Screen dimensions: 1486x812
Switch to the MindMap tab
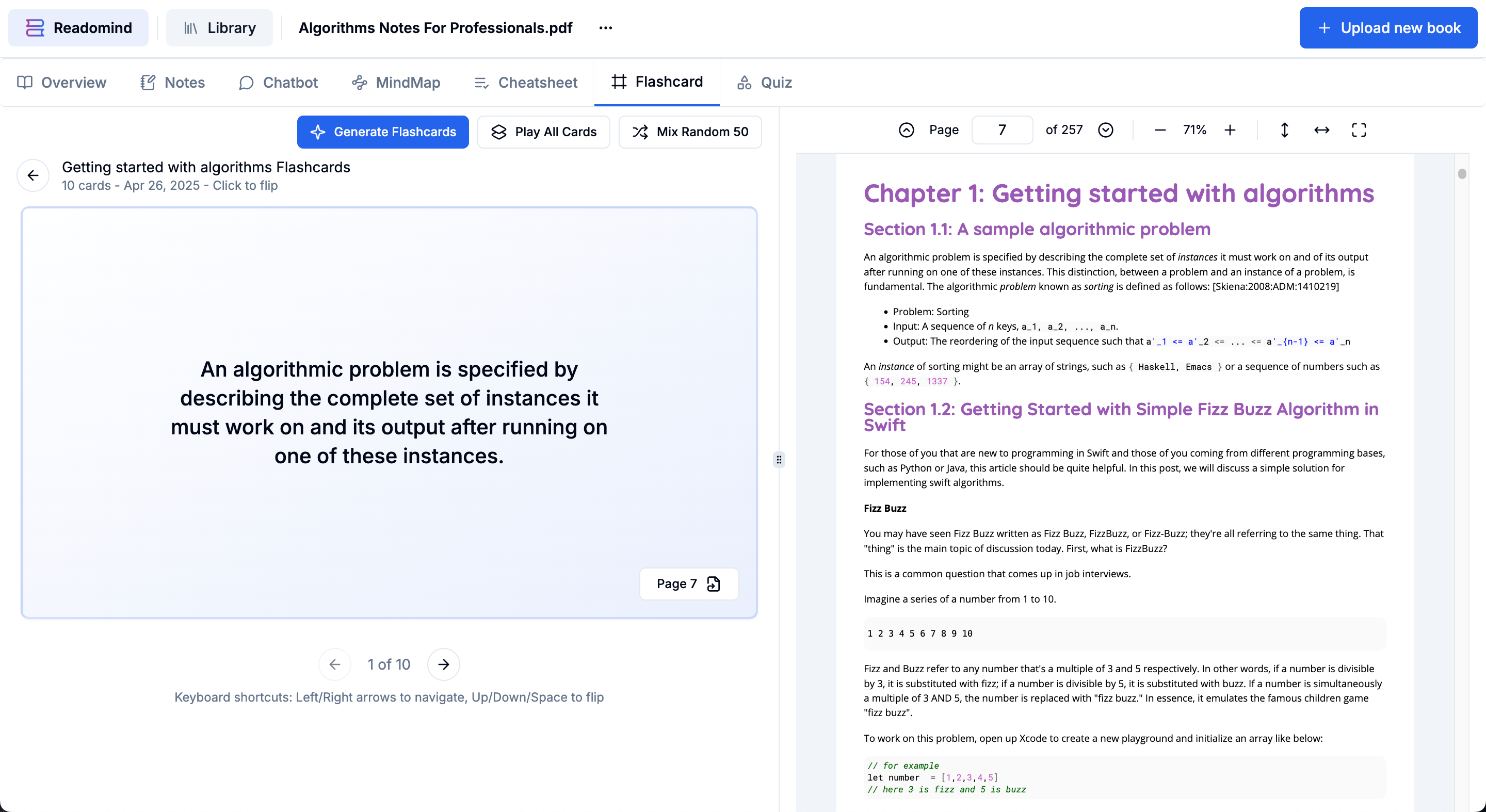(396, 83)
